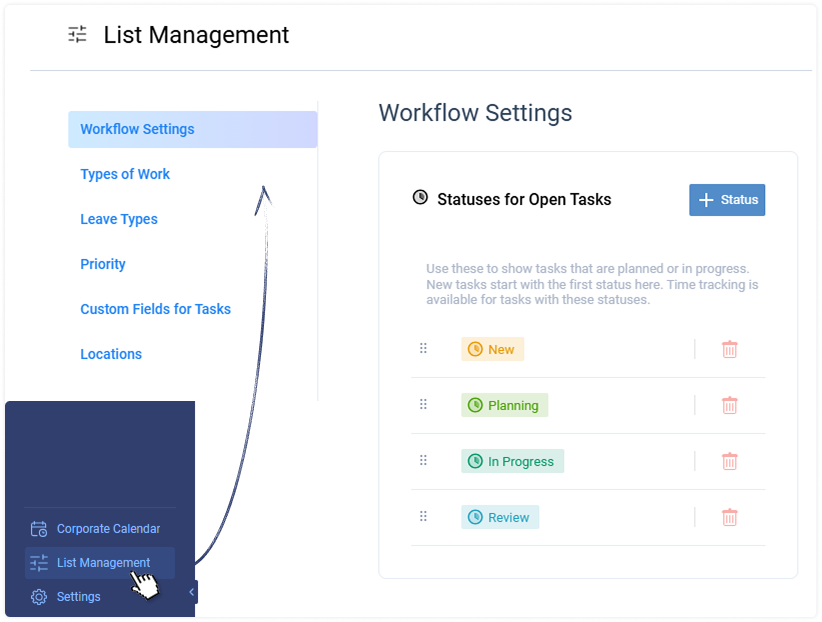Viewport: 822px width, 622px height.
Task: Click the trash icon next to the New status
Action: [x=730, y=348]
